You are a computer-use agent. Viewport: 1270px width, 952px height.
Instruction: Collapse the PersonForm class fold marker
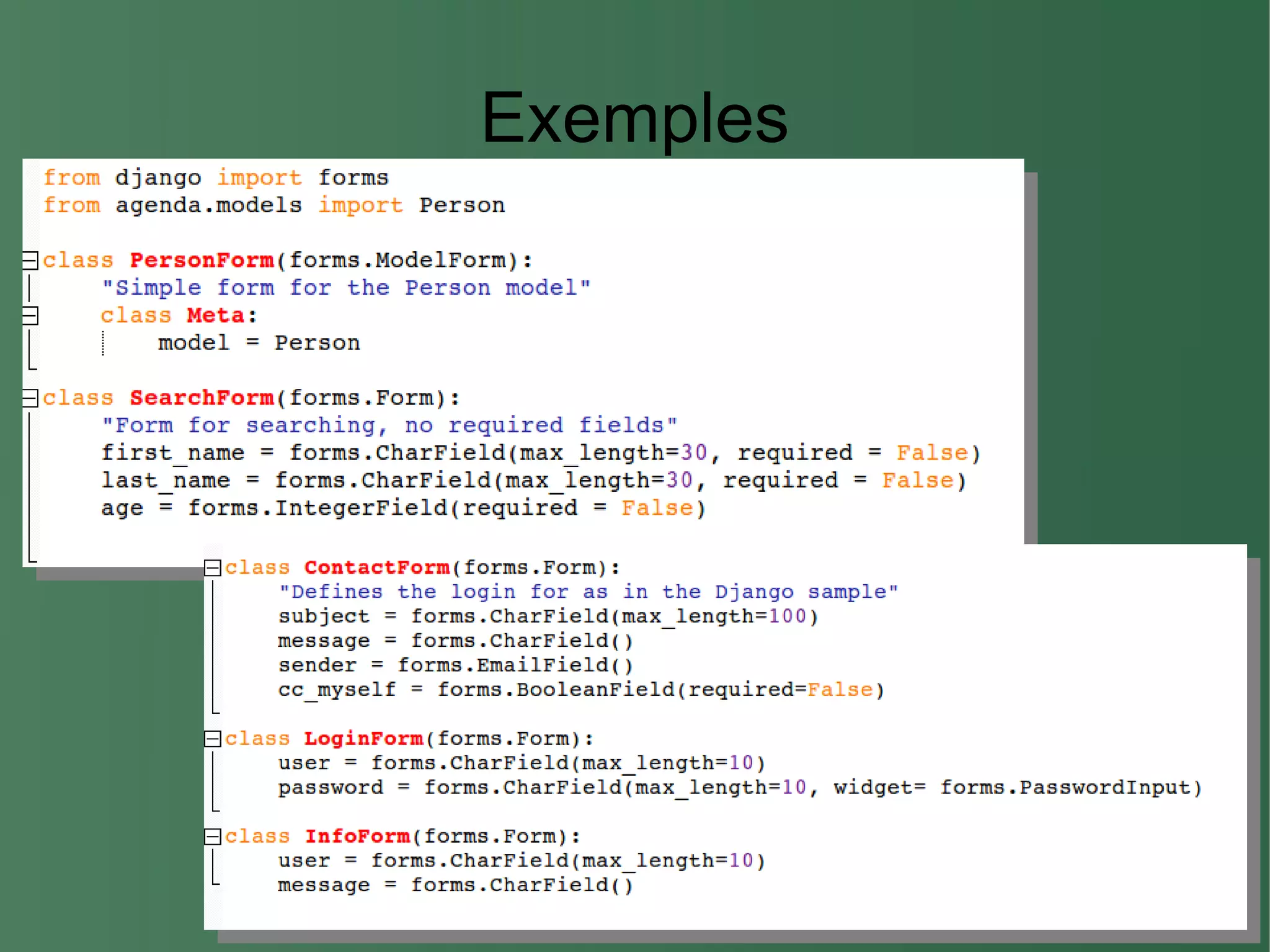coord(30,260)
